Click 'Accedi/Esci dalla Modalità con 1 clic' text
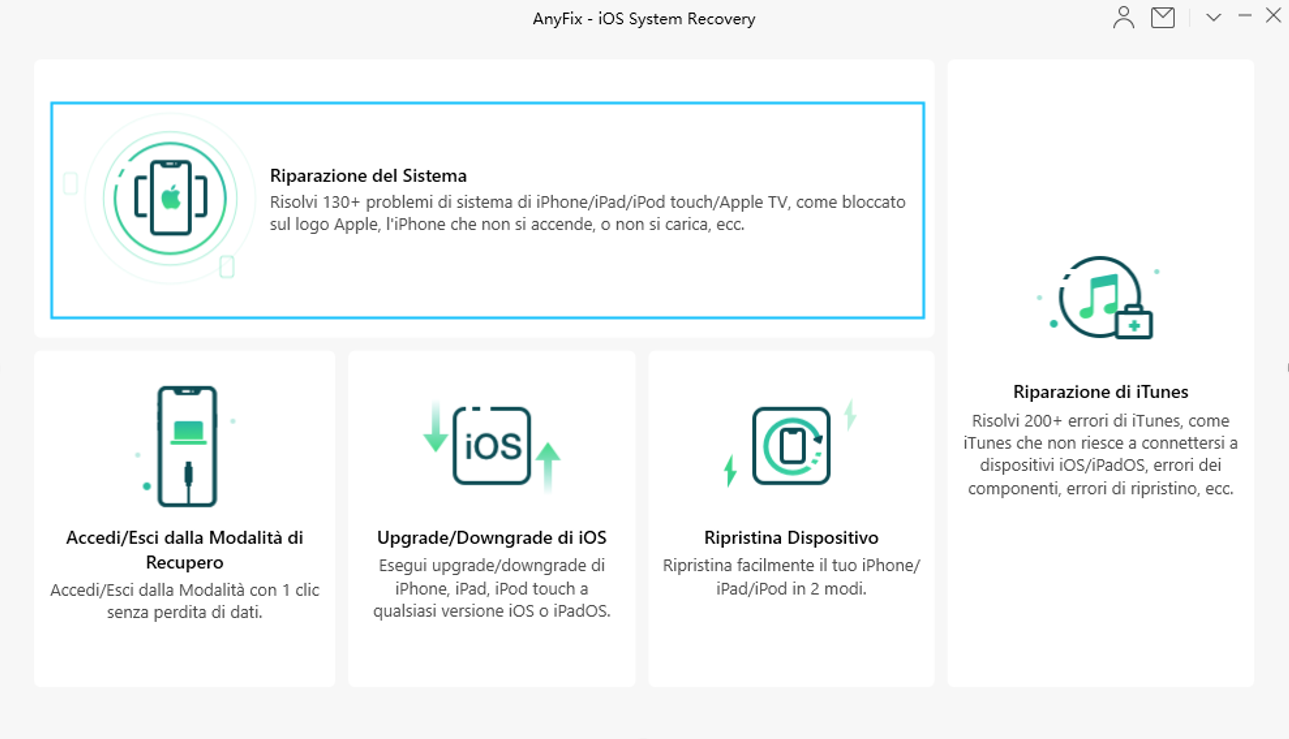Viewport: 1289px width, 739px height. (x=184, y=601)
